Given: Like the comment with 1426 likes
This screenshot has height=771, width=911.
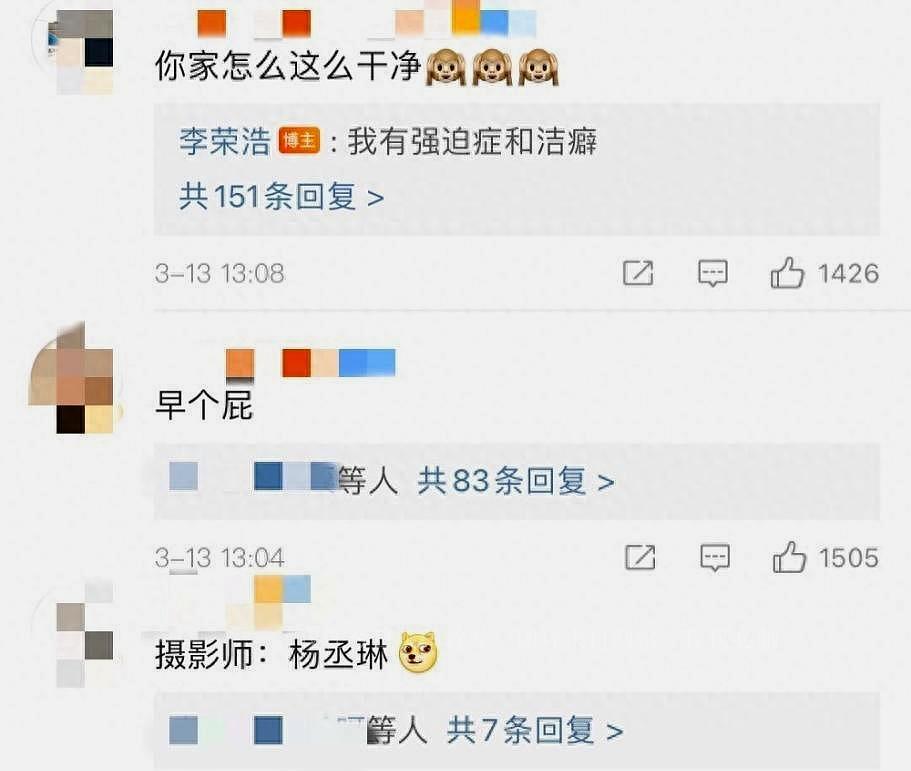Looking at the screenshot, I should [787, 272].
